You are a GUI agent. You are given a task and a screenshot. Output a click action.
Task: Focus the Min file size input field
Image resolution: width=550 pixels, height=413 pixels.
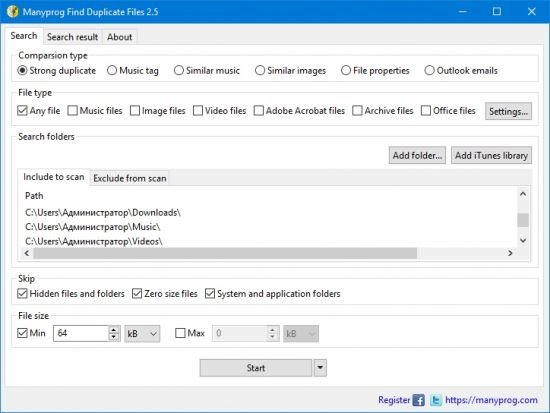click(81, 333)
